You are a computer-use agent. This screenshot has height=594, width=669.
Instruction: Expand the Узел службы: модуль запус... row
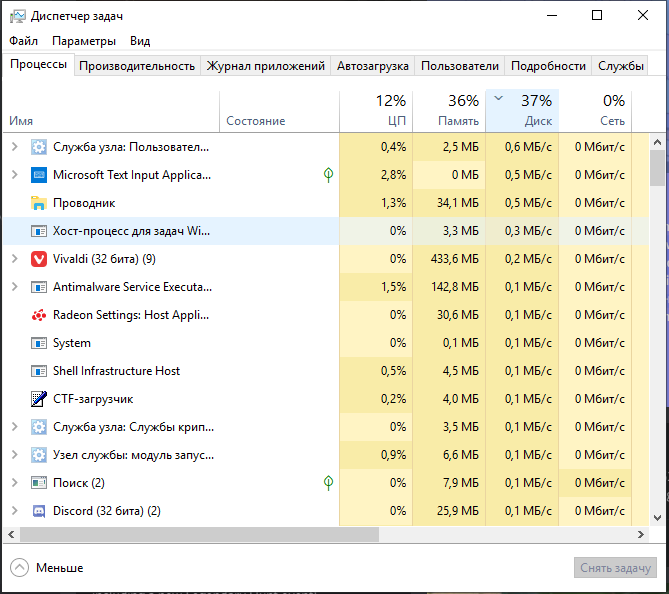[15, 455]
